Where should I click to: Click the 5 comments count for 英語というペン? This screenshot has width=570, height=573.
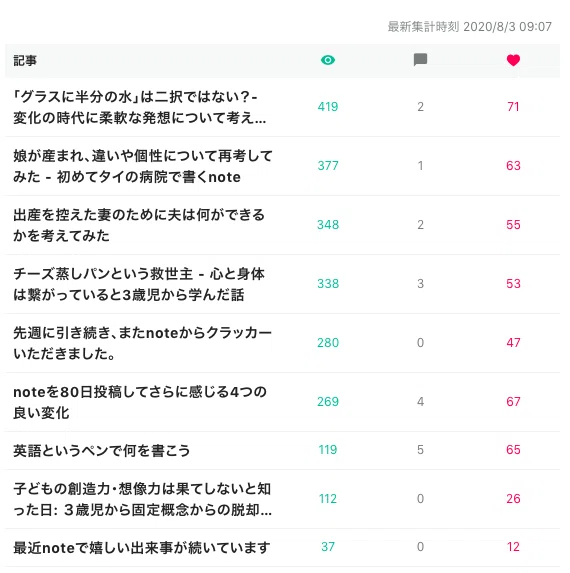[420, 450]
